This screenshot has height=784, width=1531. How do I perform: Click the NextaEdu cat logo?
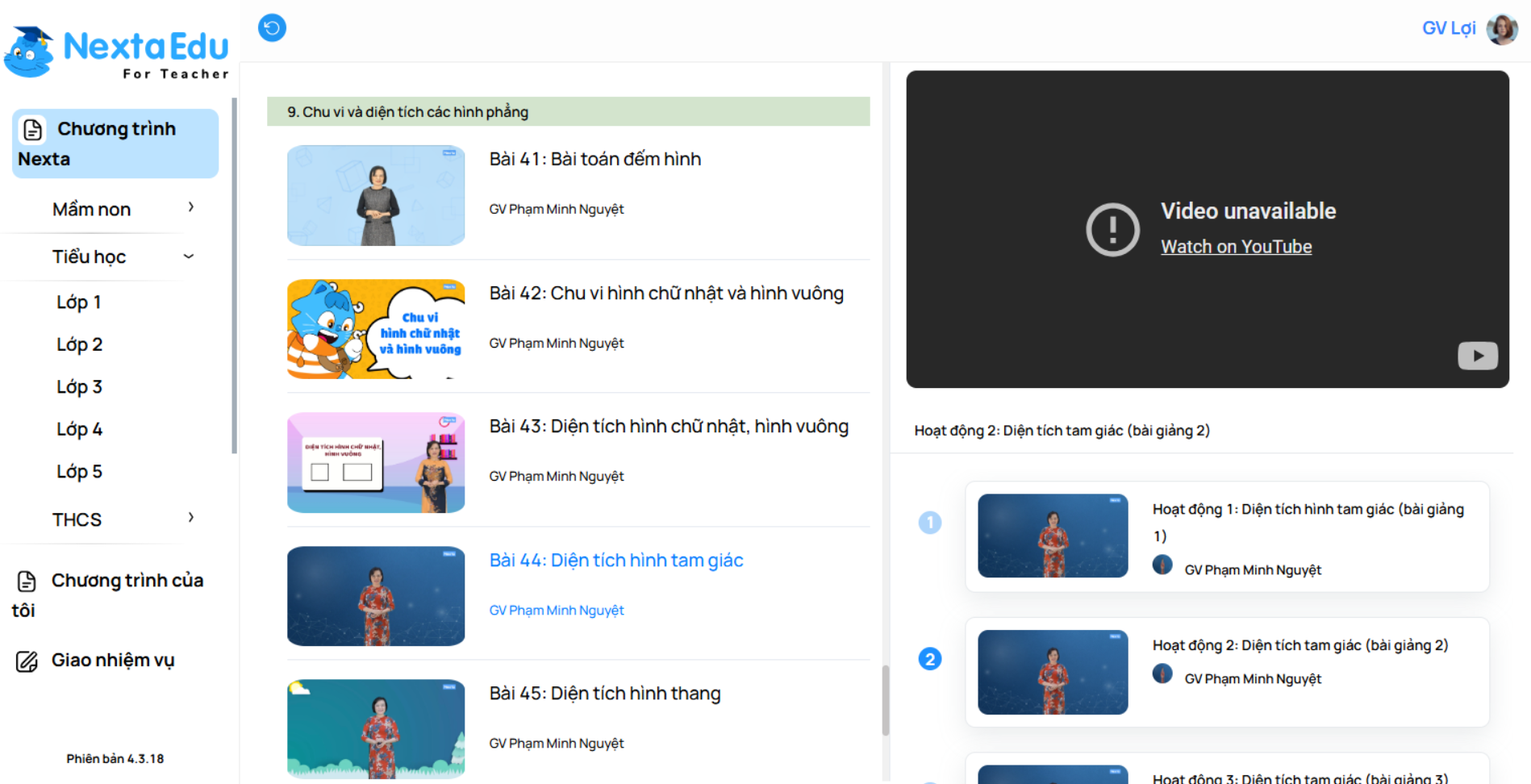(30, 52)
